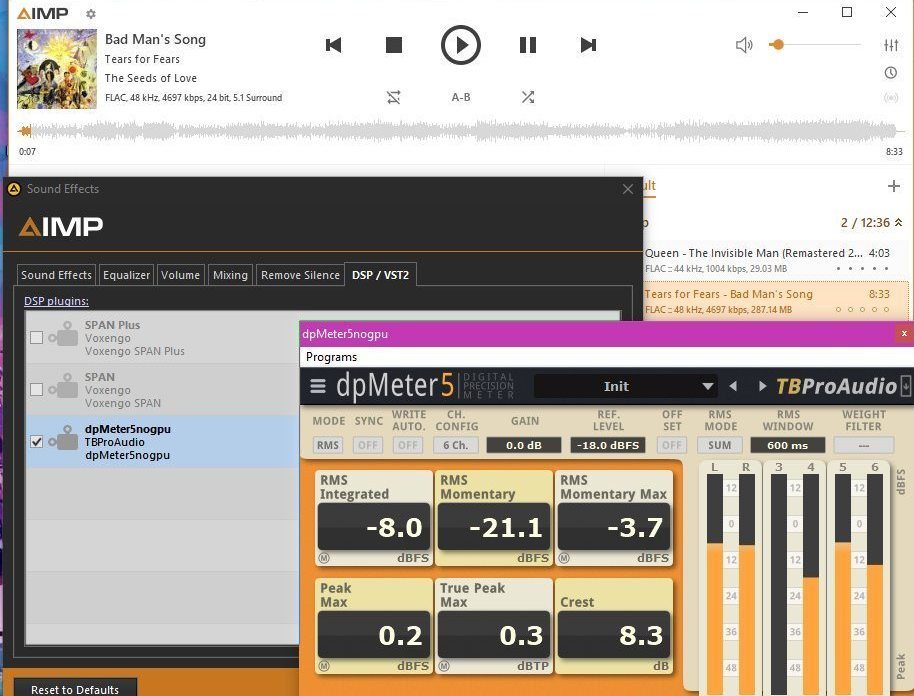The width and height of the screenshot is (914, 696).
Task: Reset RMS Momentary Max with its M button
Action: pos(564,558)
